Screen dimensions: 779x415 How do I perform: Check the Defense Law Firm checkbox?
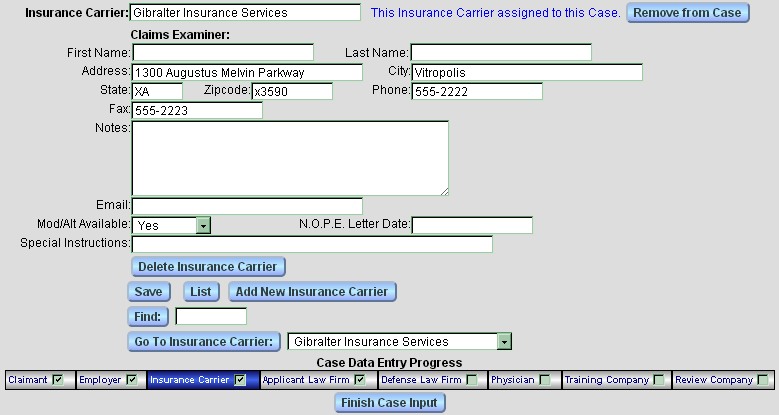471,380
